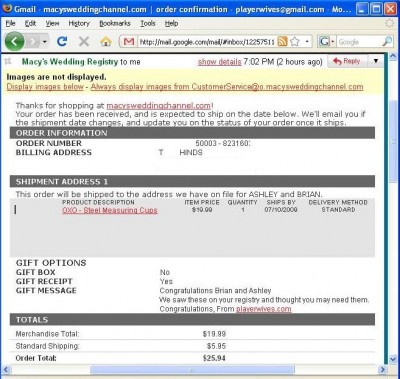Click the activity throbber icon in menu bar
The width and height of the screenshot is (400, 379).
point(389,23)
